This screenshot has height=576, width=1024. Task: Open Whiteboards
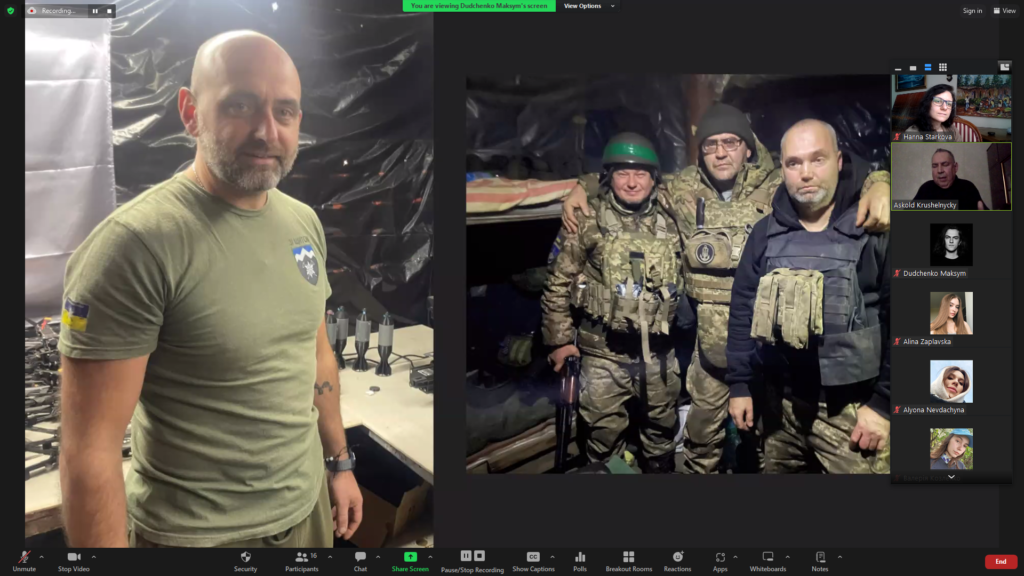point(768,561)
